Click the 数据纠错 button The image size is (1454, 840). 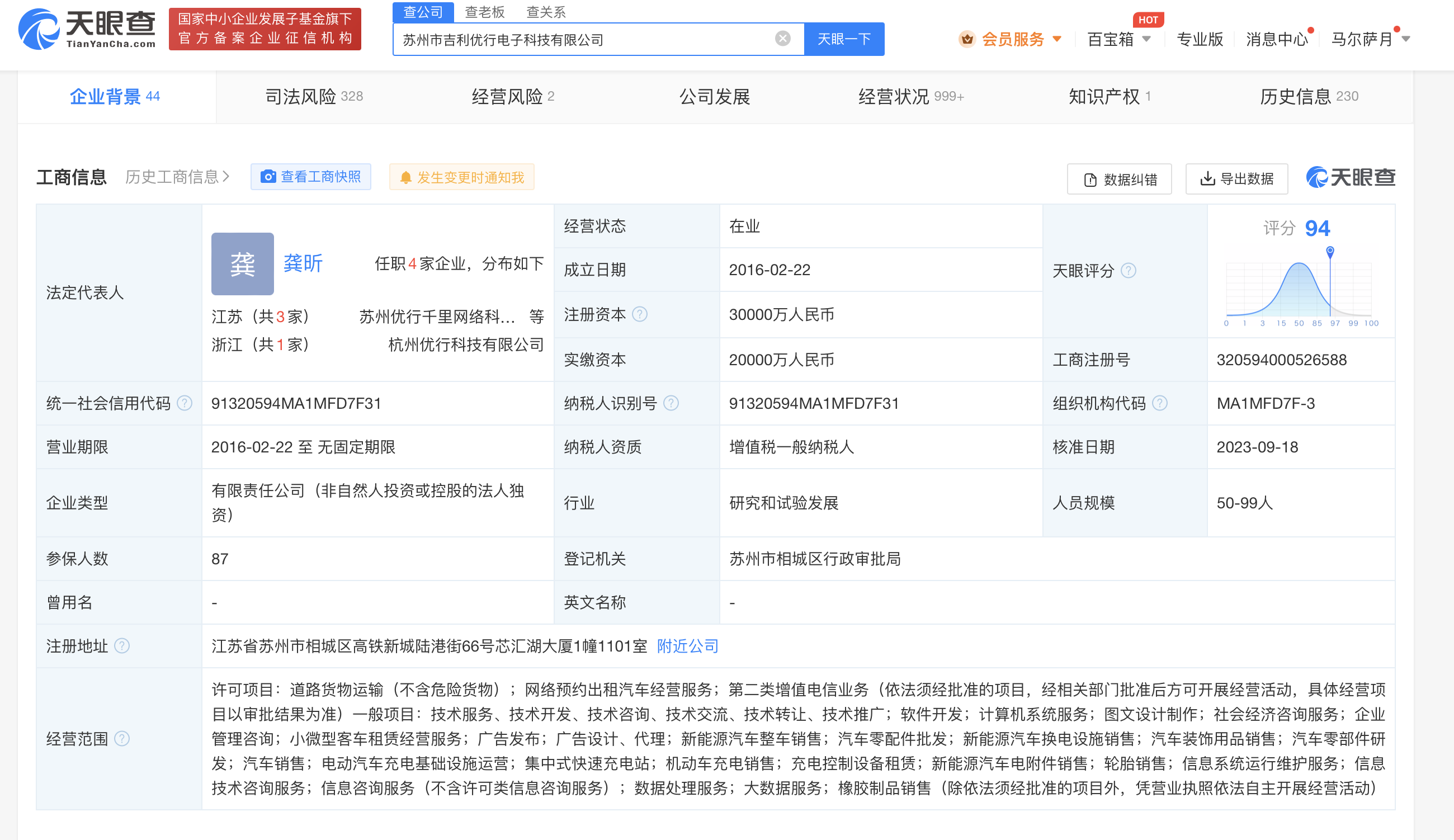(1119, 180)
